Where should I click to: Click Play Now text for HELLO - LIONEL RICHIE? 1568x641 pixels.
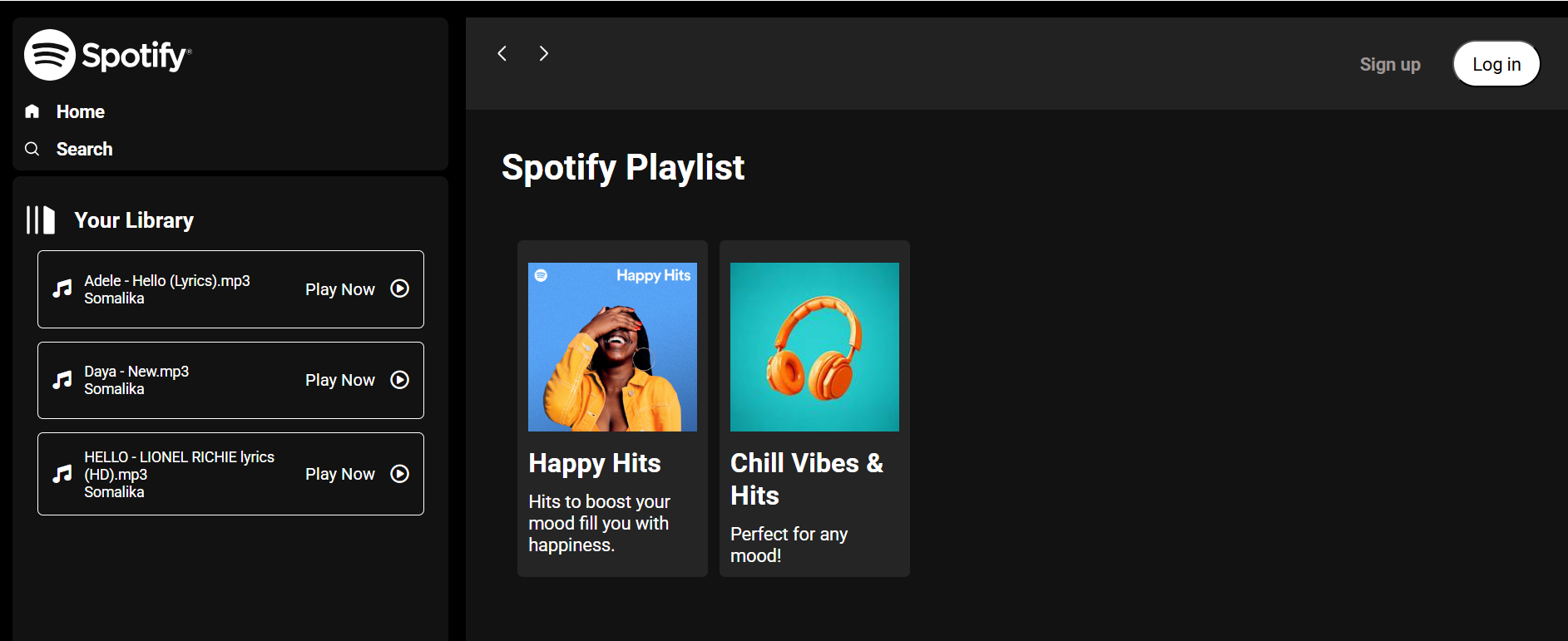coord(340,474)
